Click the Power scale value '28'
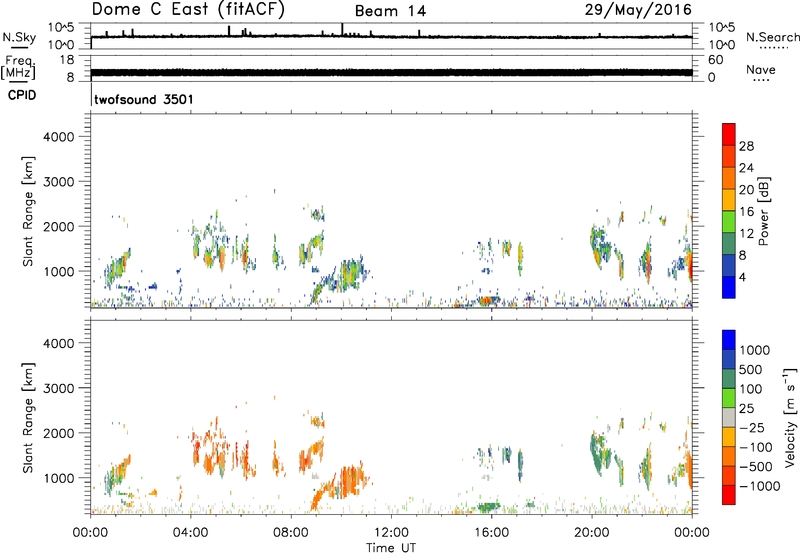Image resolution: width=800 pixels, height=554 pixels. point(746,146)
